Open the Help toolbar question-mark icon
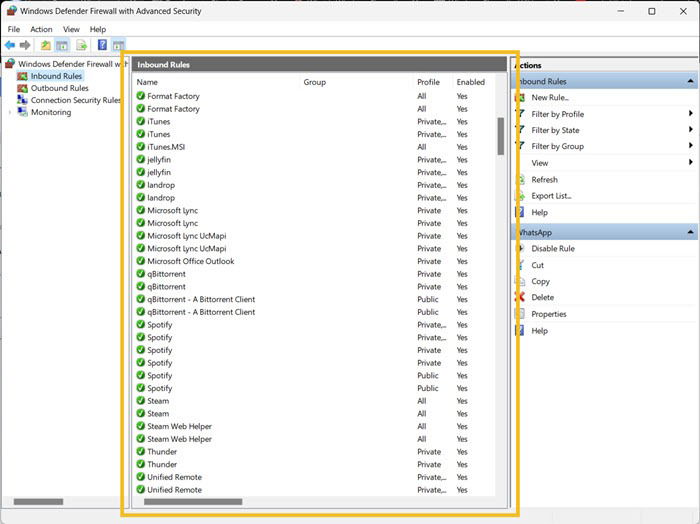The image size is (700, 524). click(102, 45)
